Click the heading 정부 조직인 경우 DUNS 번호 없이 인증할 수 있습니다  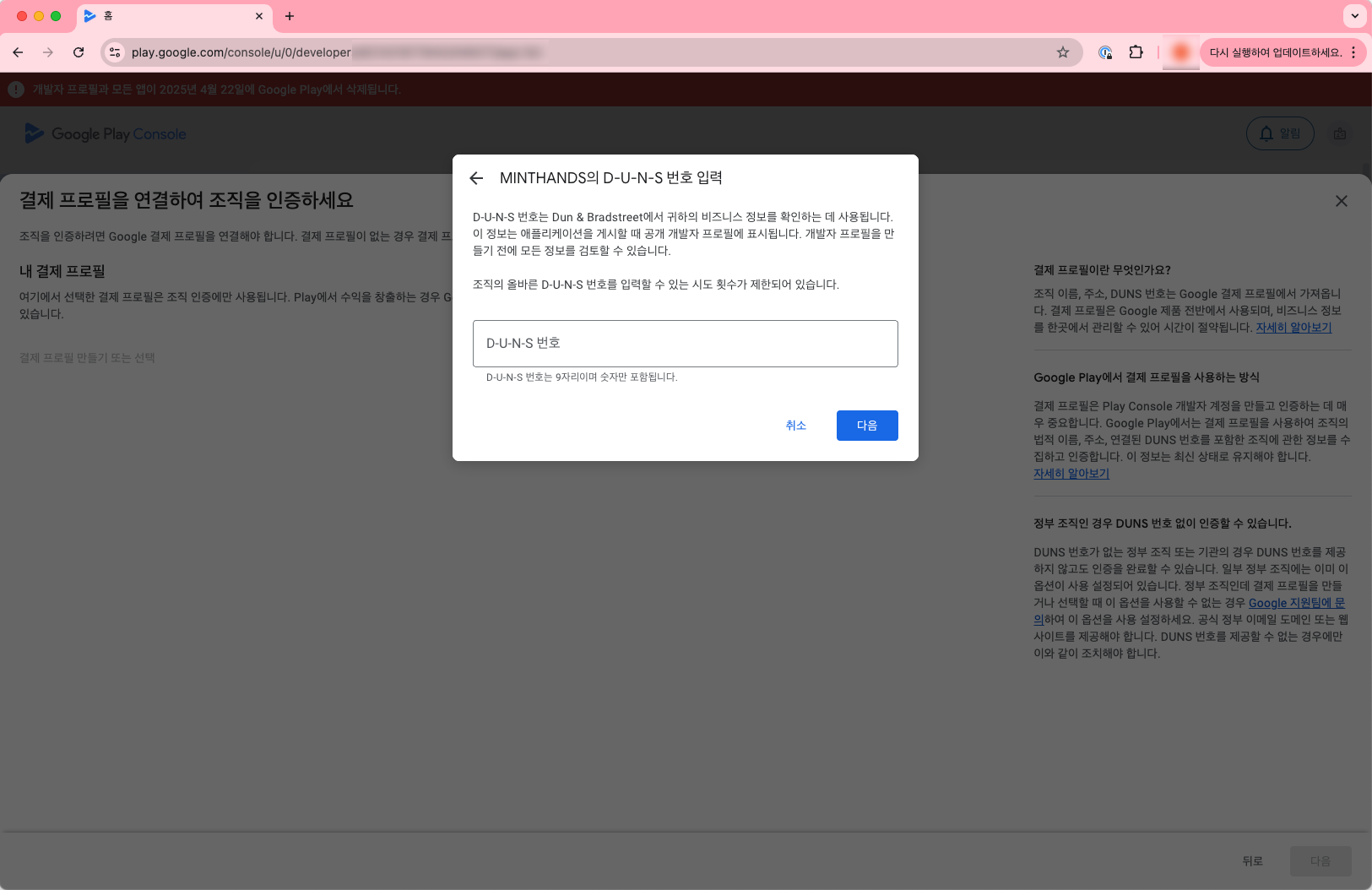pos(1163,524)
